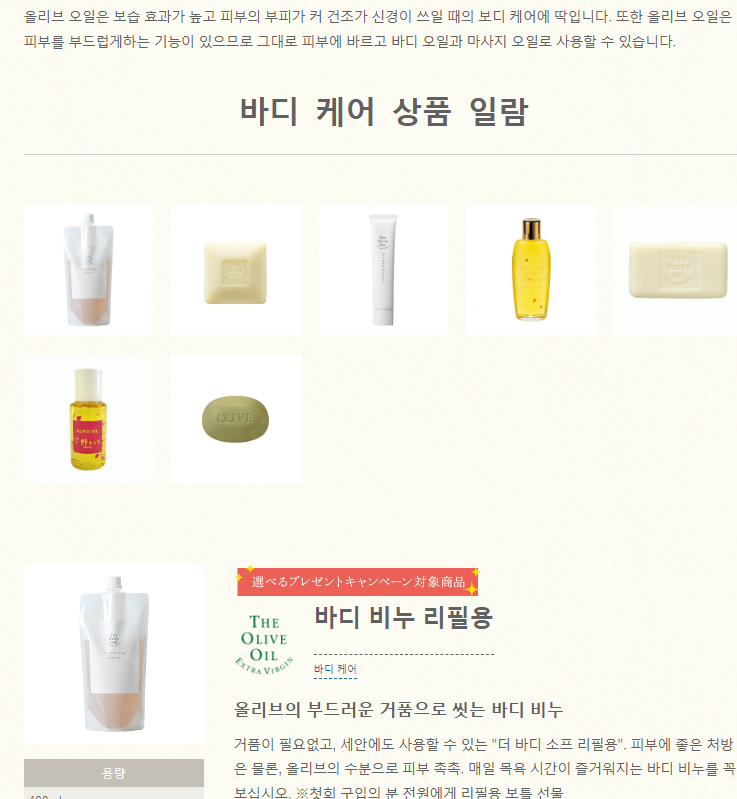Open the 바디 케어 category link

[x=335, y=669]
